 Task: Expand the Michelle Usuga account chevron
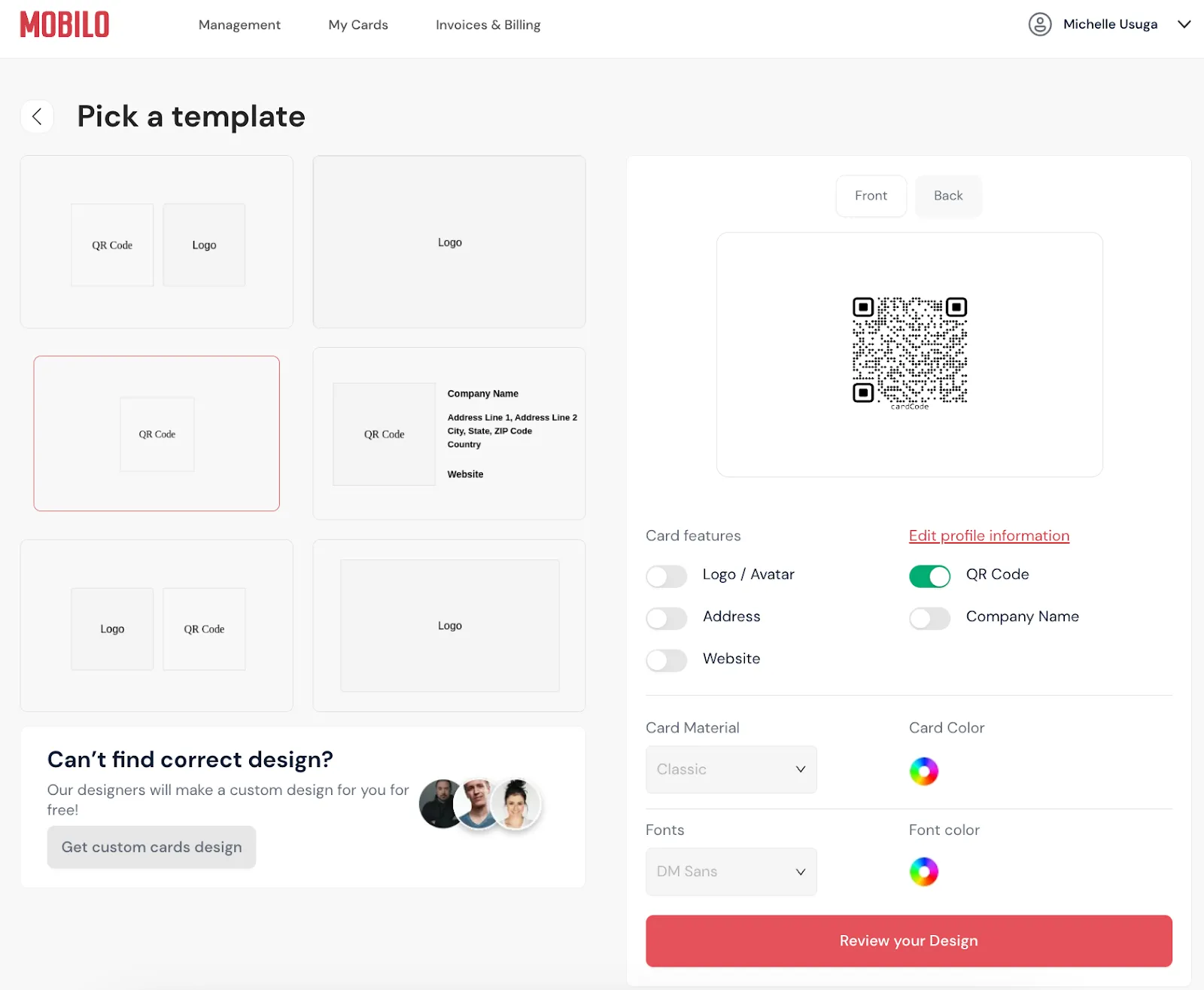(1184, 24)
